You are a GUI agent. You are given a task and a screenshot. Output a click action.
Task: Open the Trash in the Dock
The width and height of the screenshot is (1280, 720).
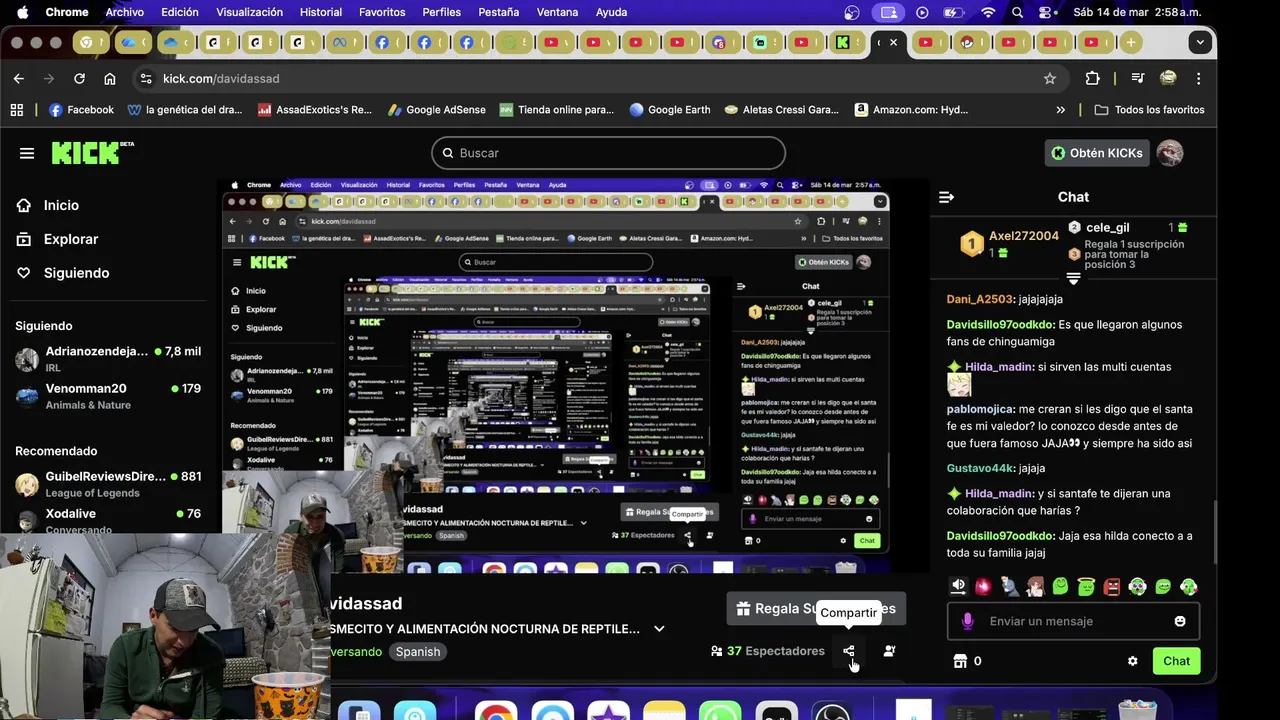pos(1136,710)
